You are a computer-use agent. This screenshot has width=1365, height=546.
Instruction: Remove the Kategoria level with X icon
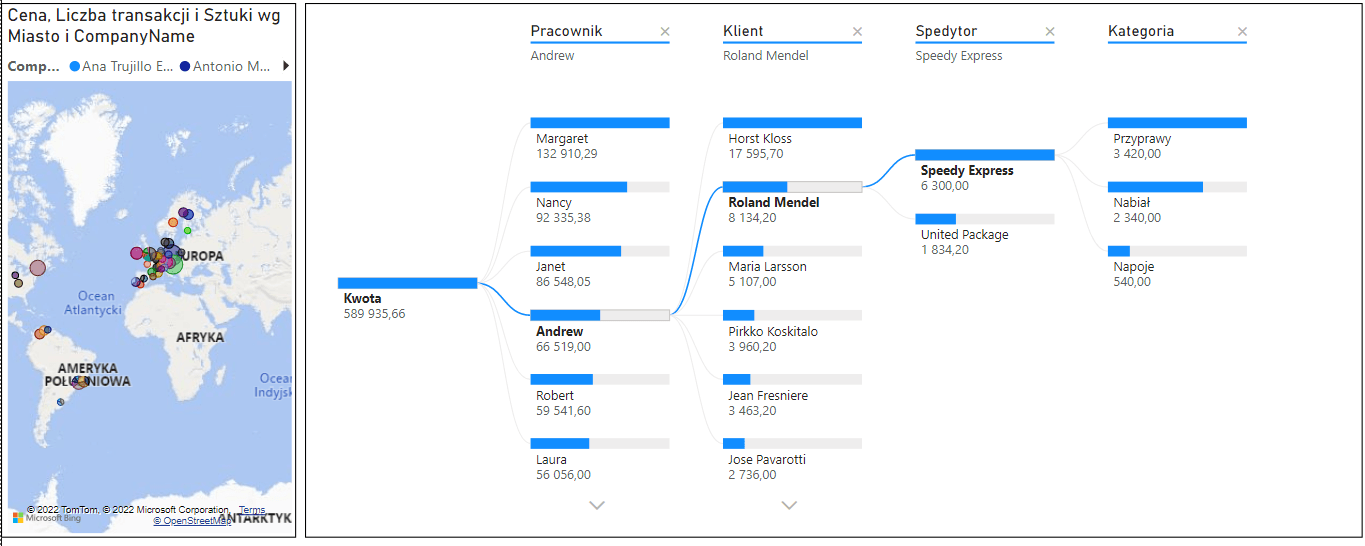[x=1242, y=32]
